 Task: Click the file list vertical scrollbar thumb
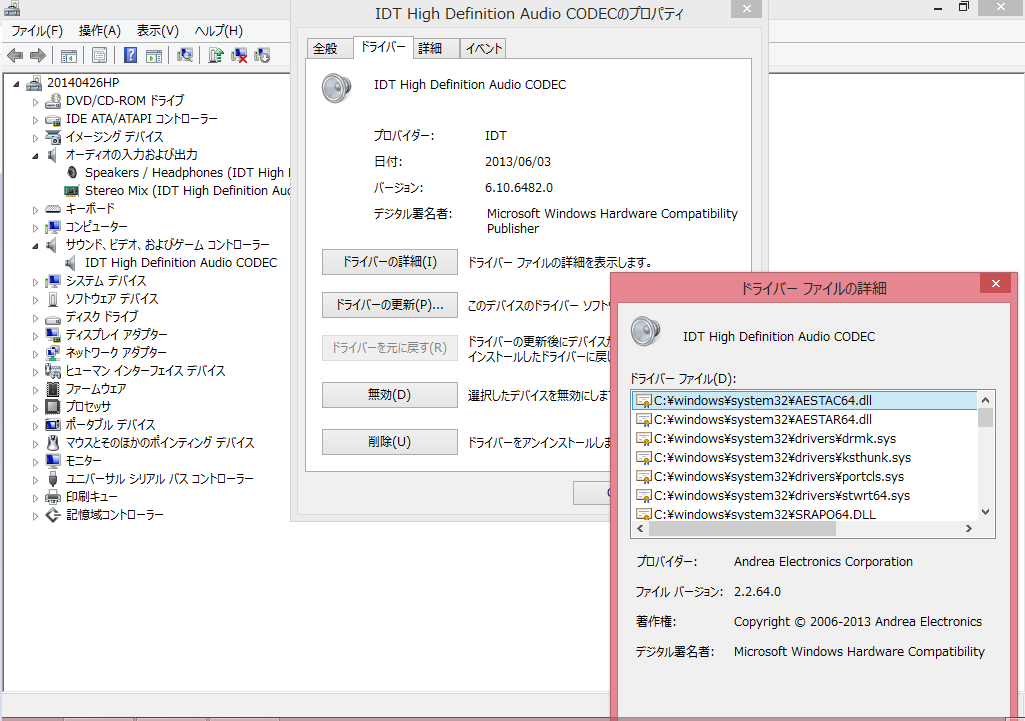coord(985,417)
